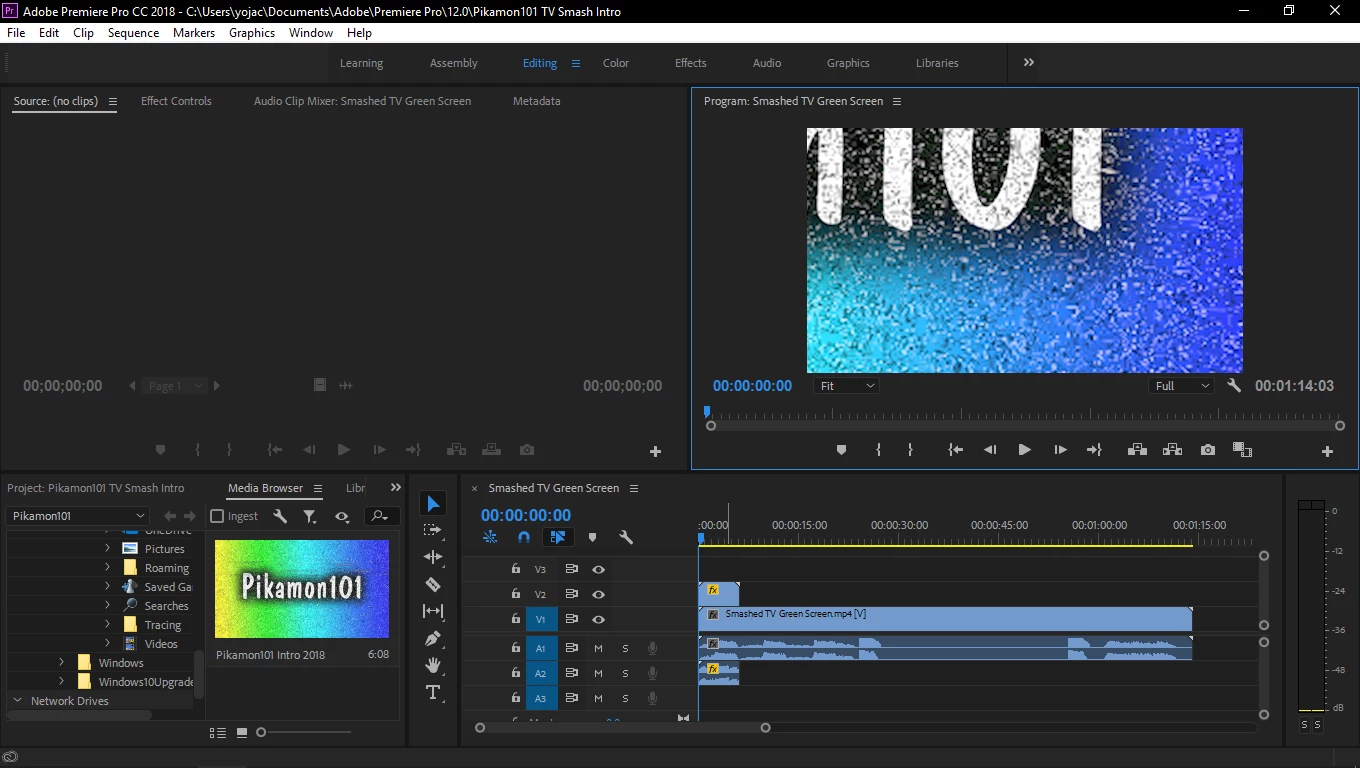Mute audio track A1
This screenshot has height=768, width=1360.
(x=598, y=648)
